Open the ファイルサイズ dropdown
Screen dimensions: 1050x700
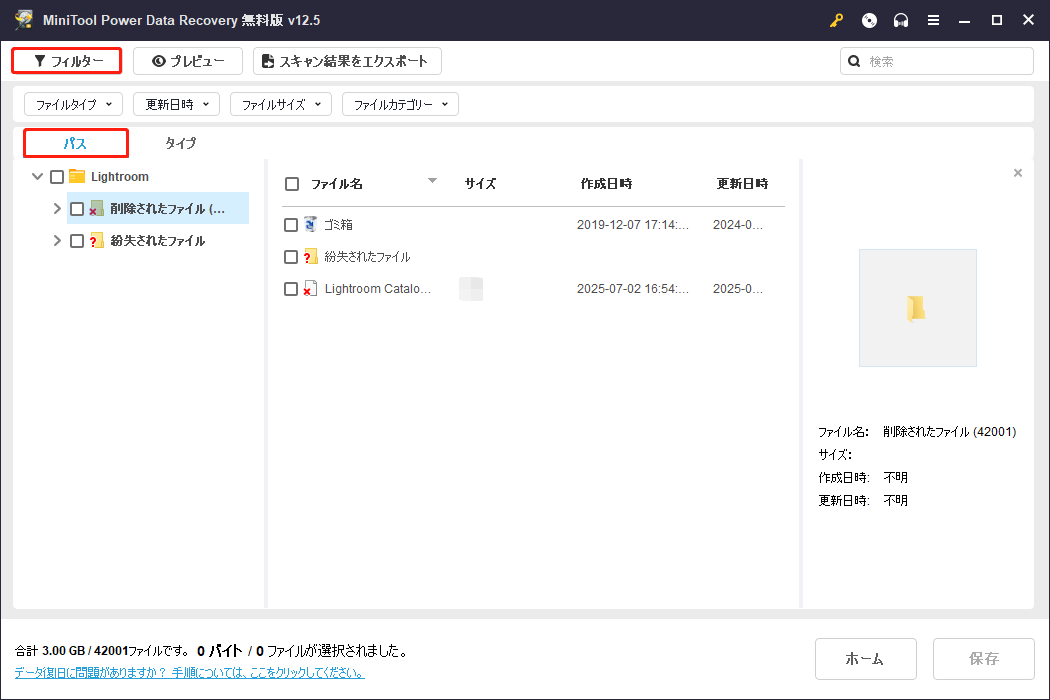[281, 104]
